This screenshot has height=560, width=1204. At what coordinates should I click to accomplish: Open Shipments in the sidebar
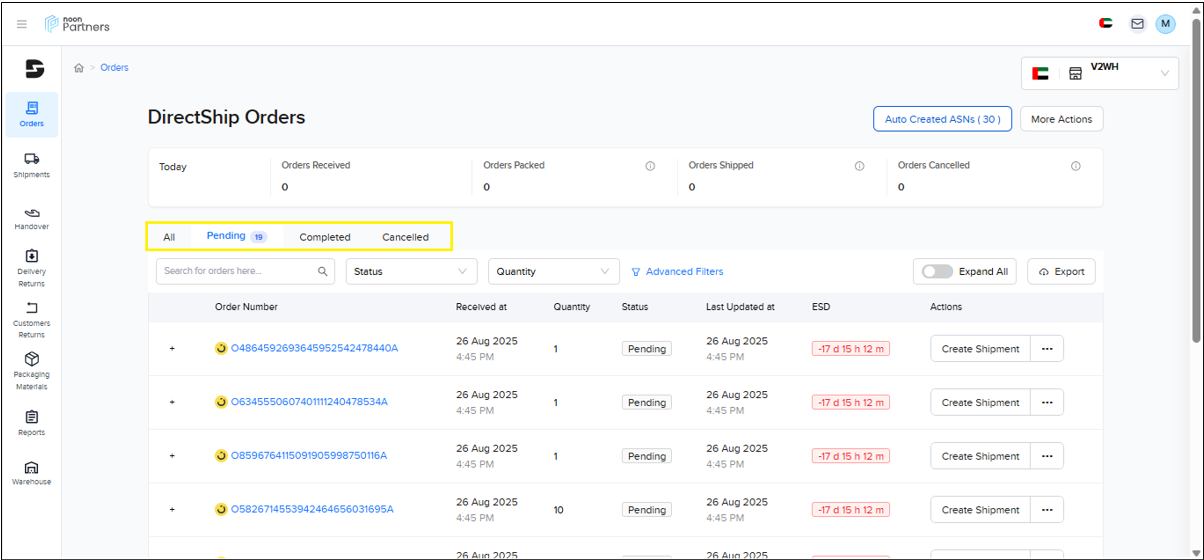[31, 166]
